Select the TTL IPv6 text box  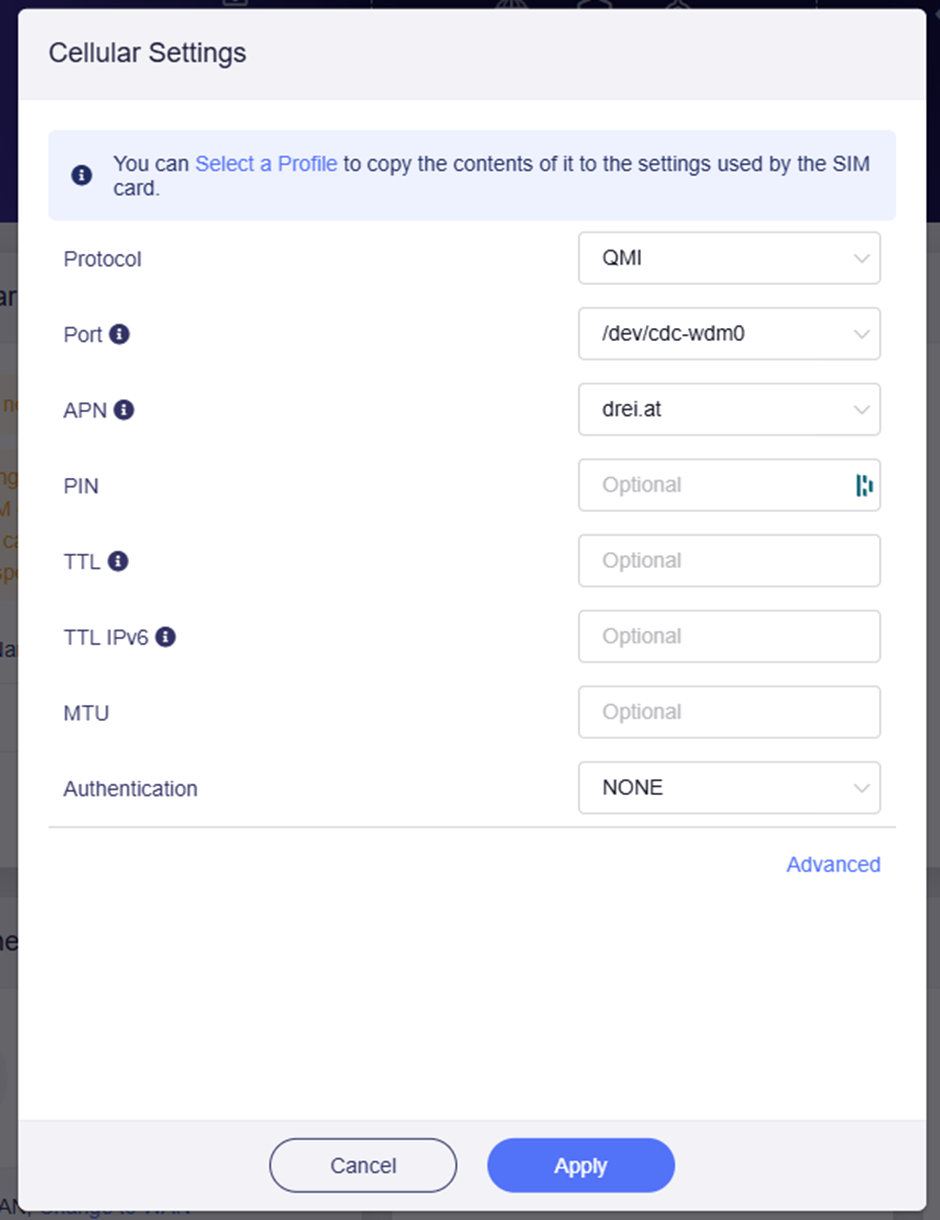coord(728,636)
